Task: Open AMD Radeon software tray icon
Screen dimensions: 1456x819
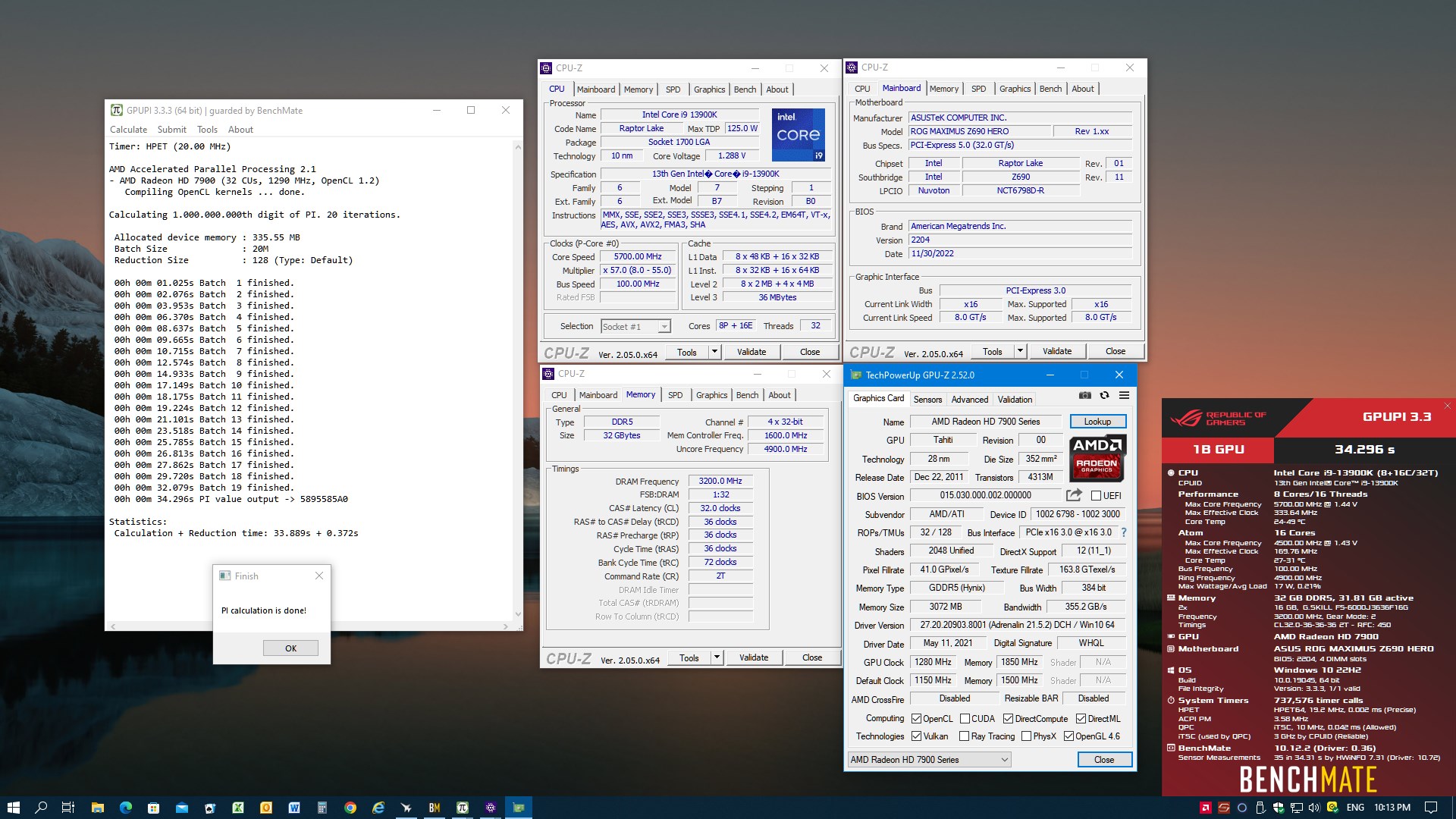Action: coord(1205,808)
